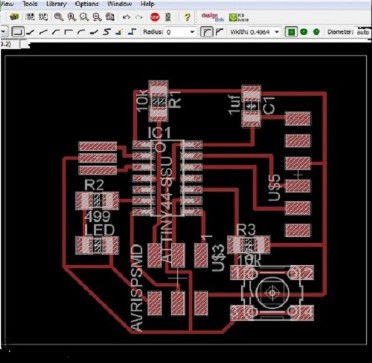The image size is (372, 363).
Task: Open the layer selector dropdown arrow at left
Action: coord(4,32)
